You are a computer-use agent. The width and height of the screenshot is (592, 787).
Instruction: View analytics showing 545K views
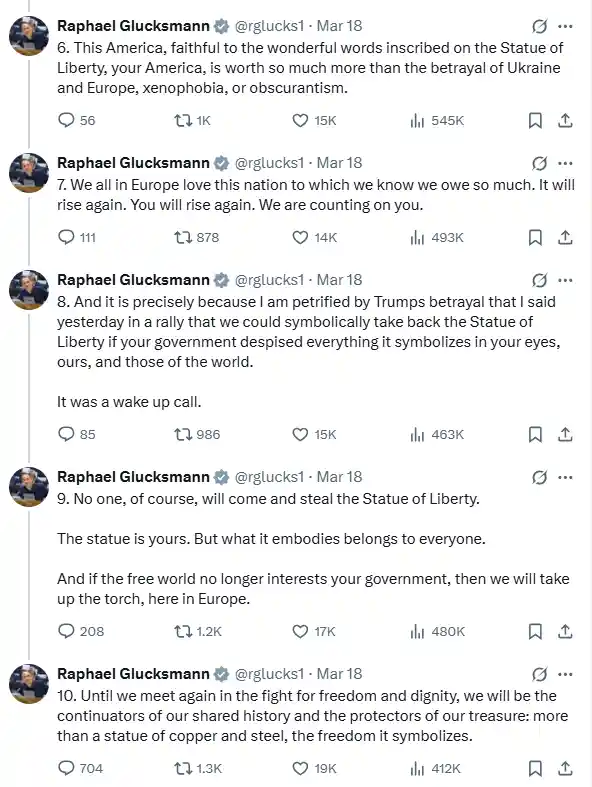pos(437,120)
